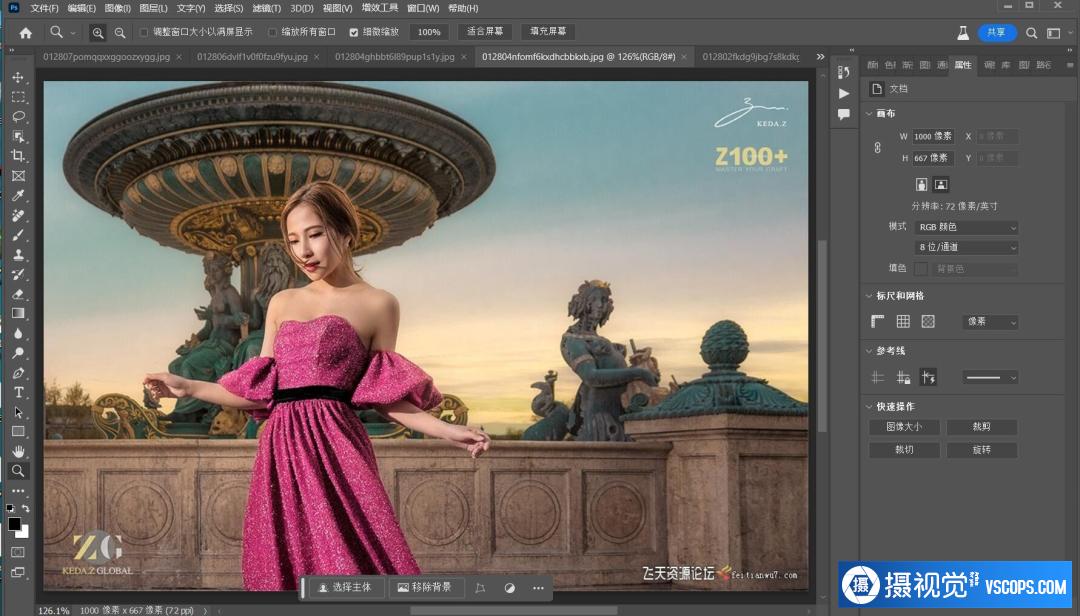Open the Edit Toolbar three-dots menu
The width and height of the screenshot is (1080, 616).
pos(18,491)
